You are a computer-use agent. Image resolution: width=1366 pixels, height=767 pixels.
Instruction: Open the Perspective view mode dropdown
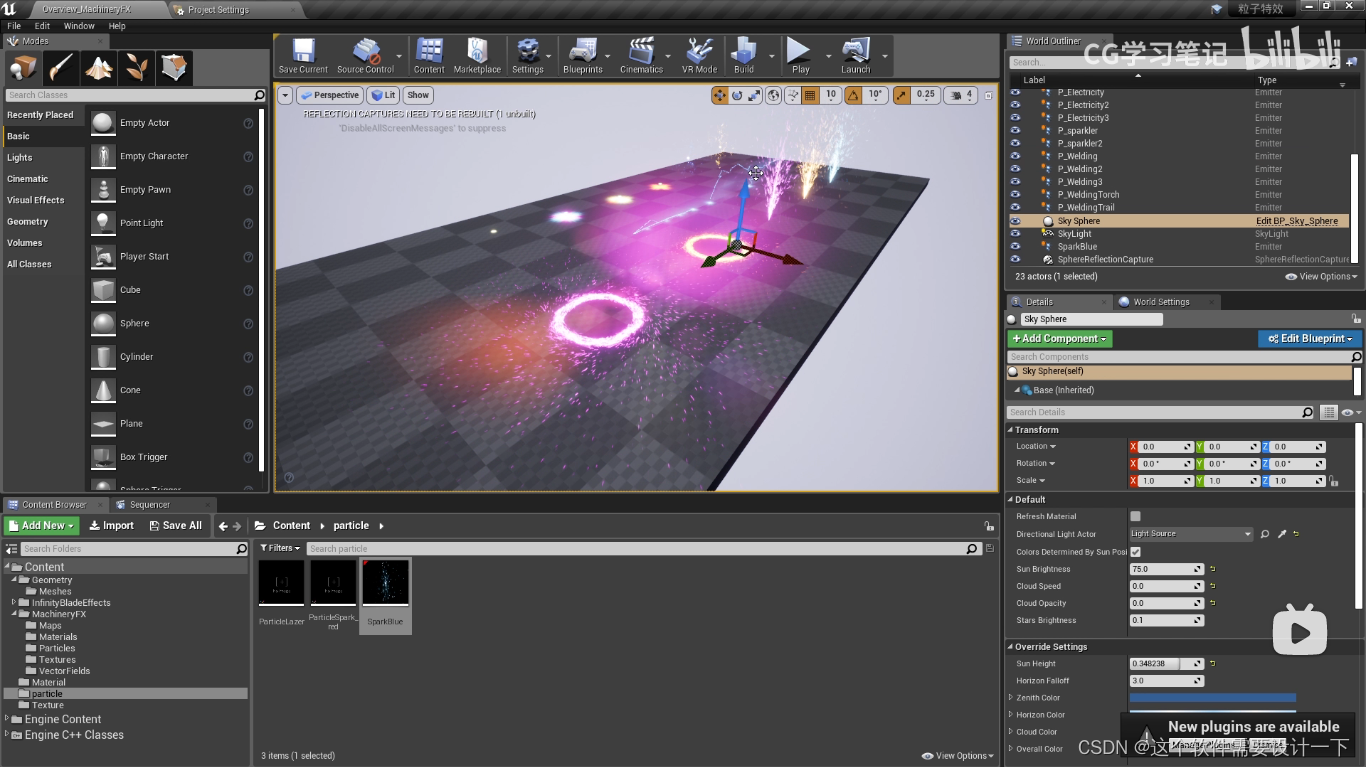pyautogui.click(x=330, y=95)
